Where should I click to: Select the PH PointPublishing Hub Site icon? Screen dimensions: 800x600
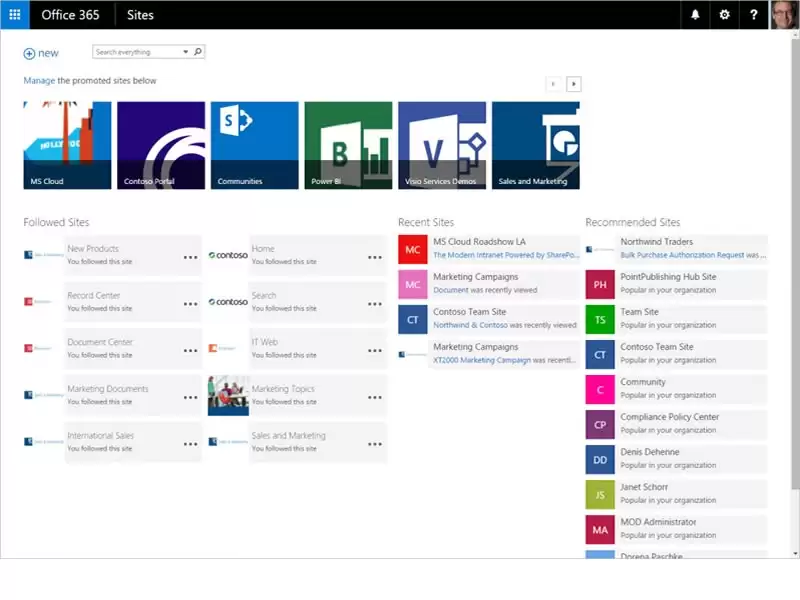coord(599,284)
